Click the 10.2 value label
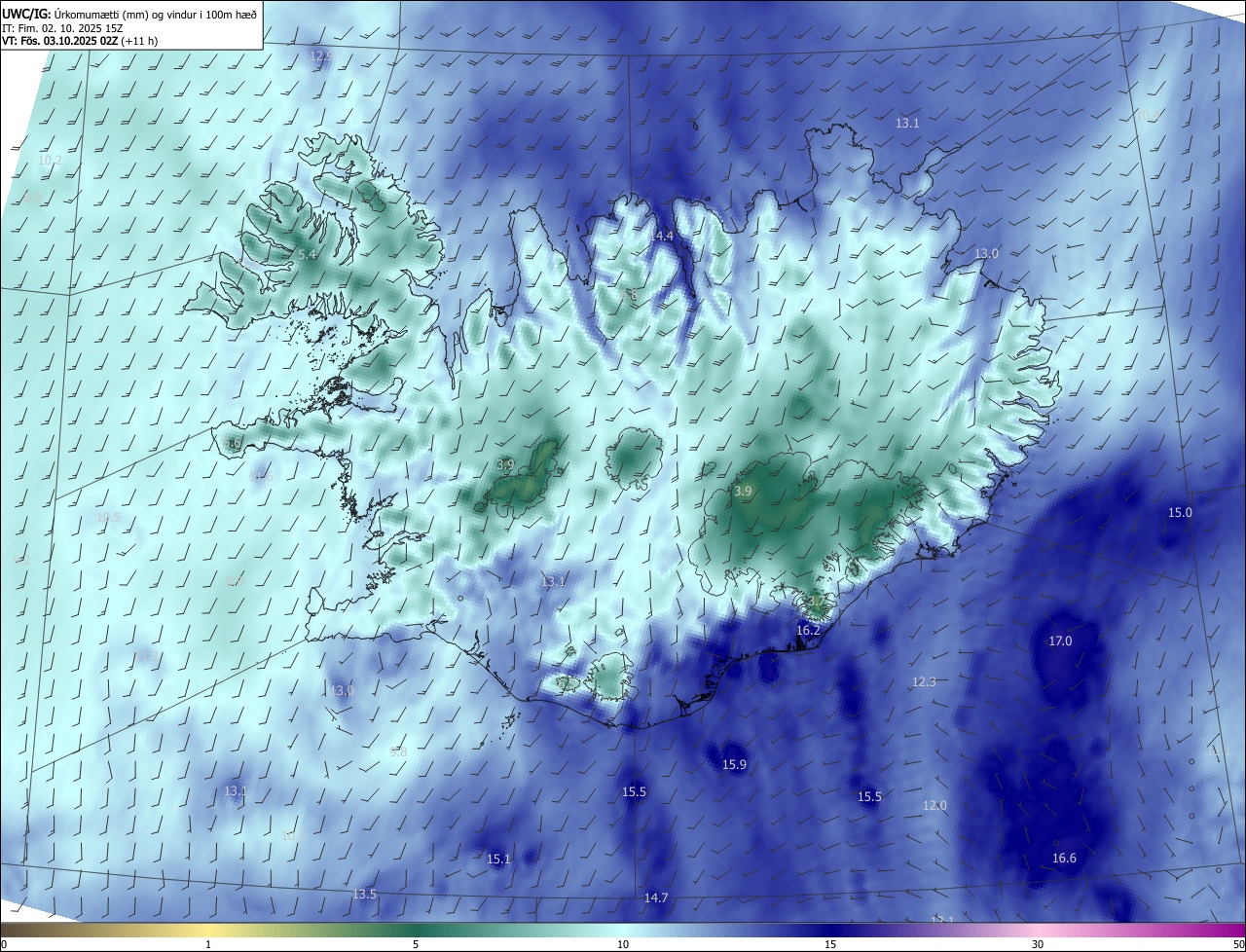Image resolution: width=1246 pixels, height=952 pixels. coord(50,161)
